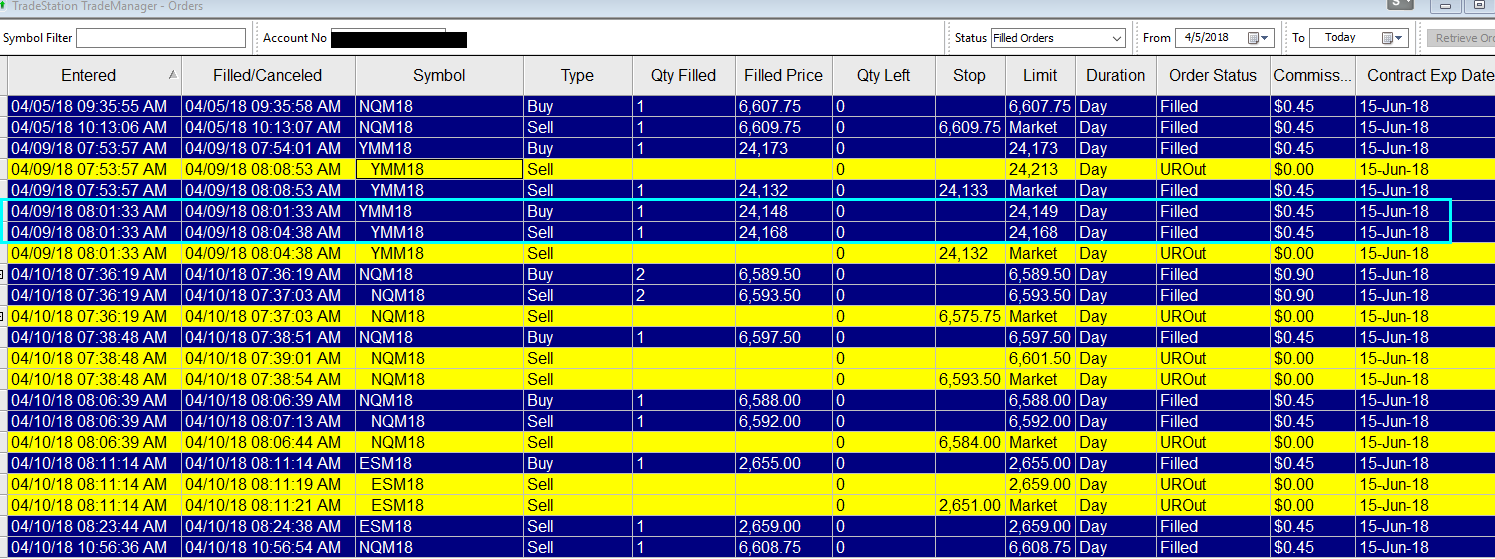
Task: Select entered time 04/10/18 08:23:44 AM
Action: coord(95,526)
